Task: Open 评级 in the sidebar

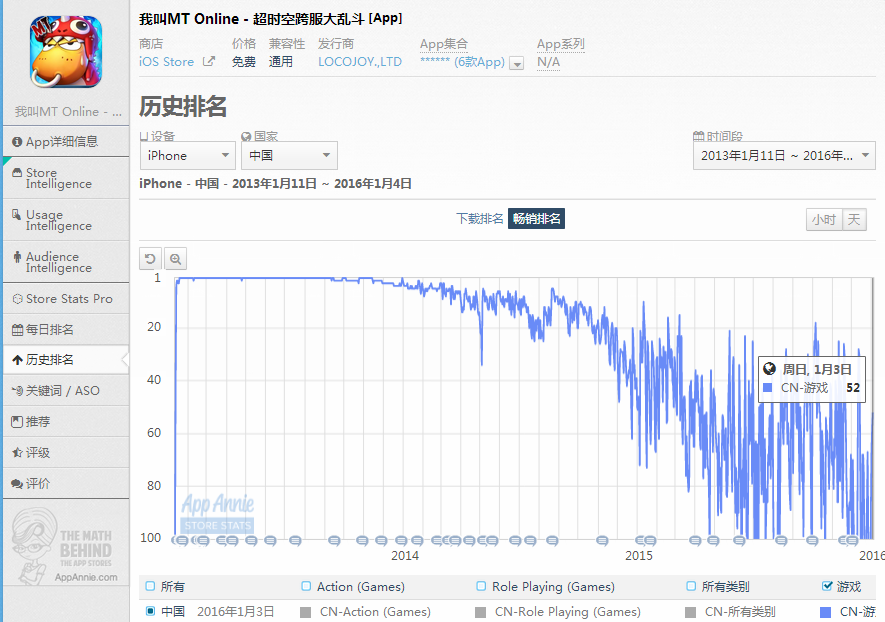Action: [x=66, y=453]
